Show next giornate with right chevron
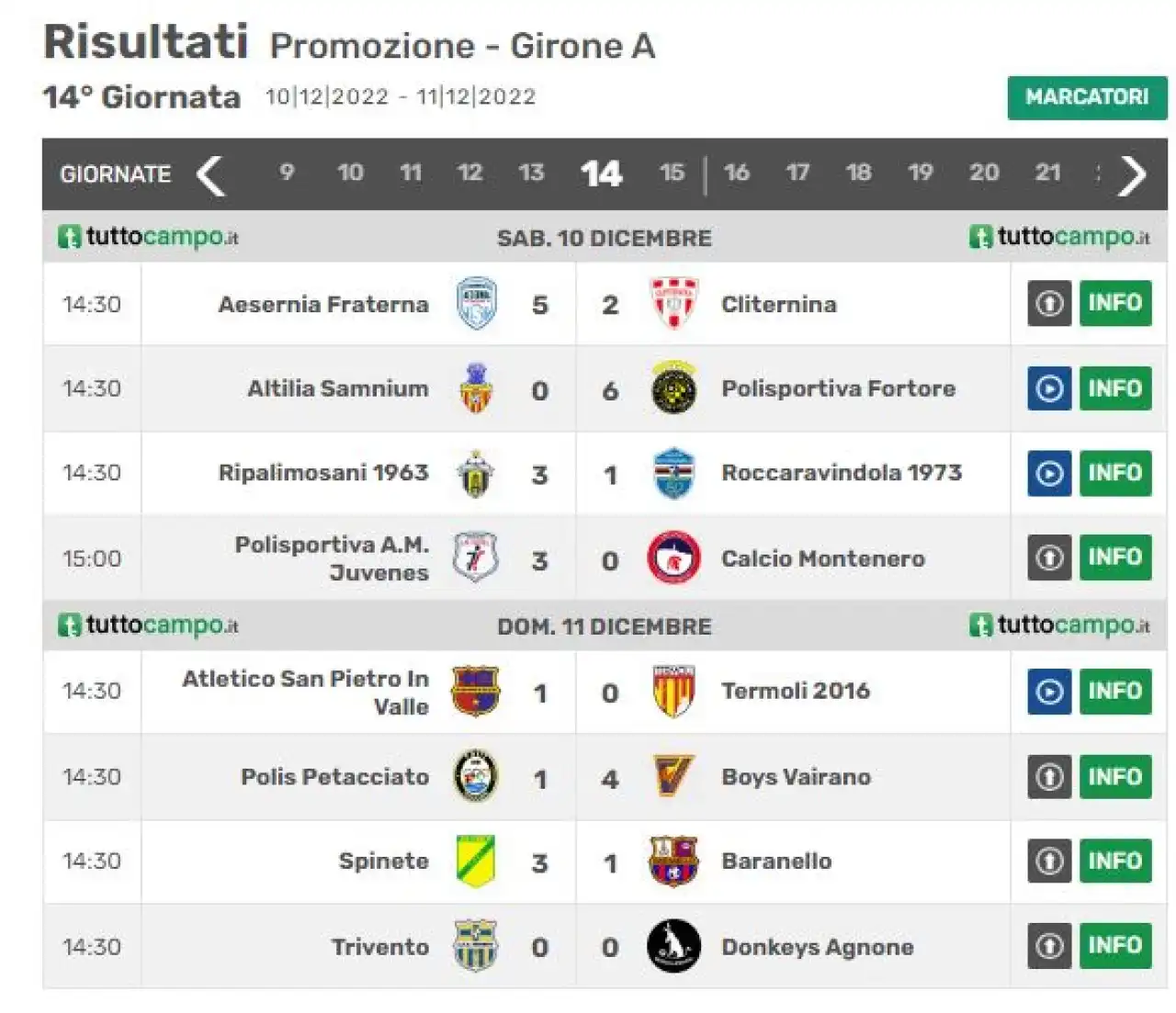 pyautogui.click(x=1132, y=174)
